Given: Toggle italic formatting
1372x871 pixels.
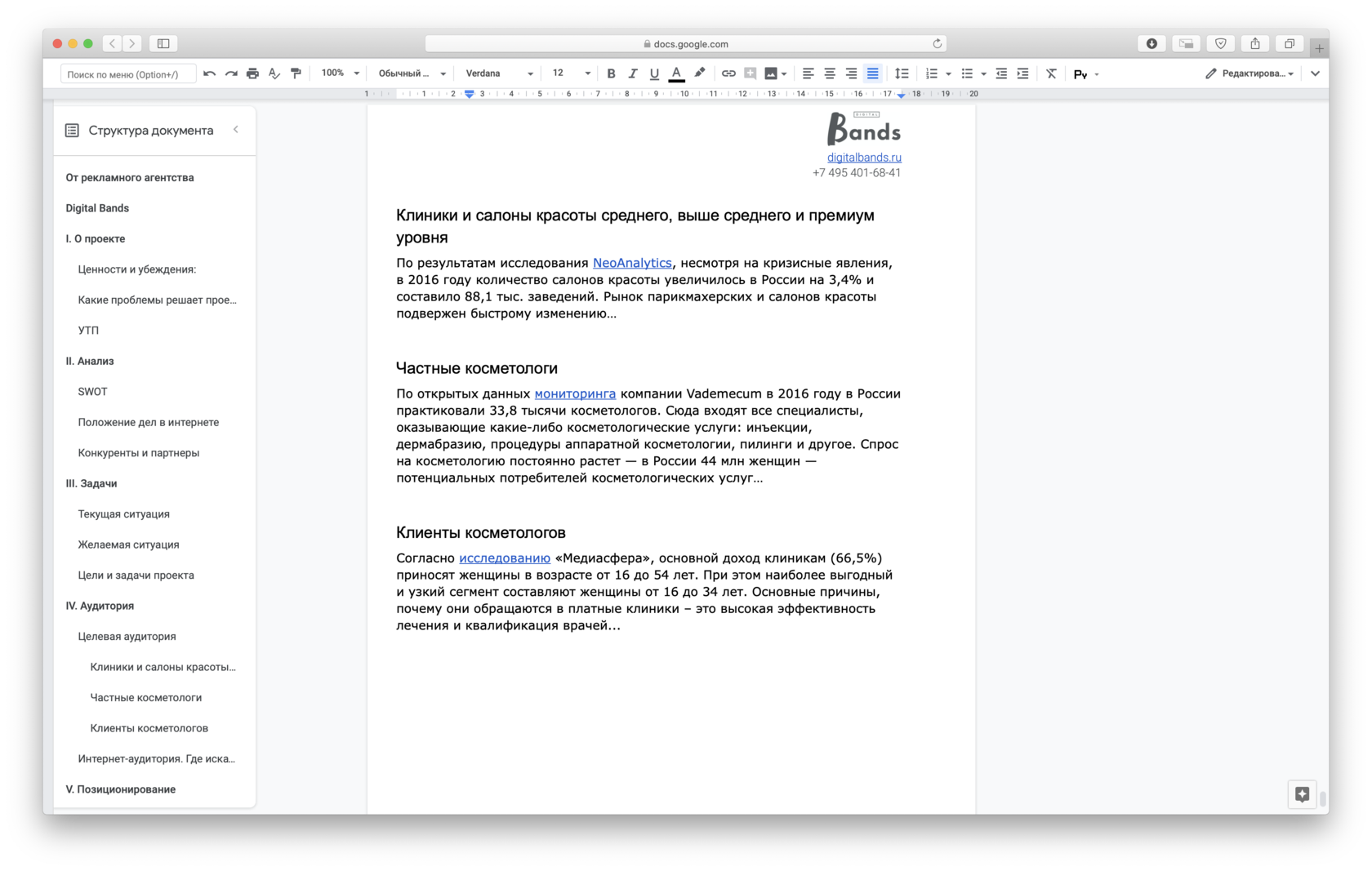Looking at the screenshot, I should (632, 73).
